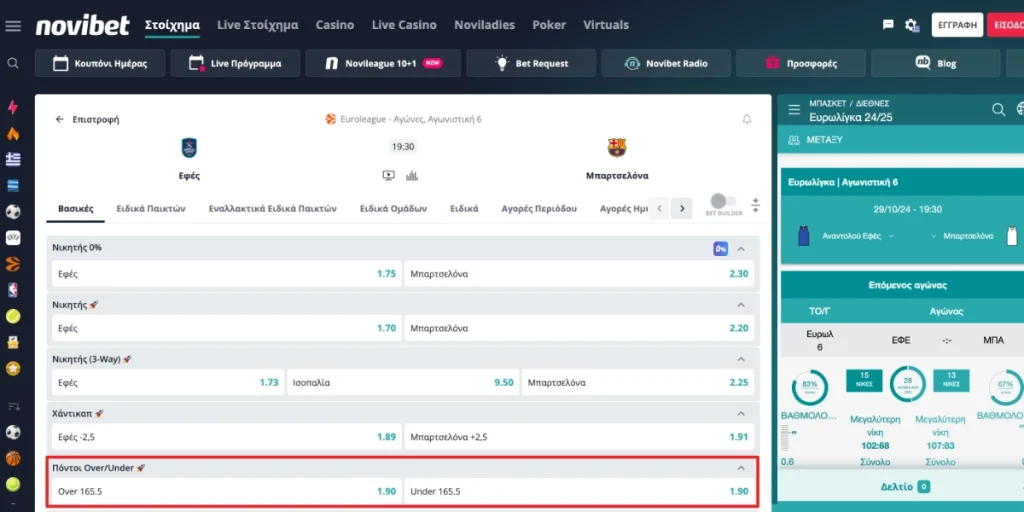Collapse the Νικητής (3-Way) market
This screenshot has height=512, width=1024.
click(x=741, y=359)
